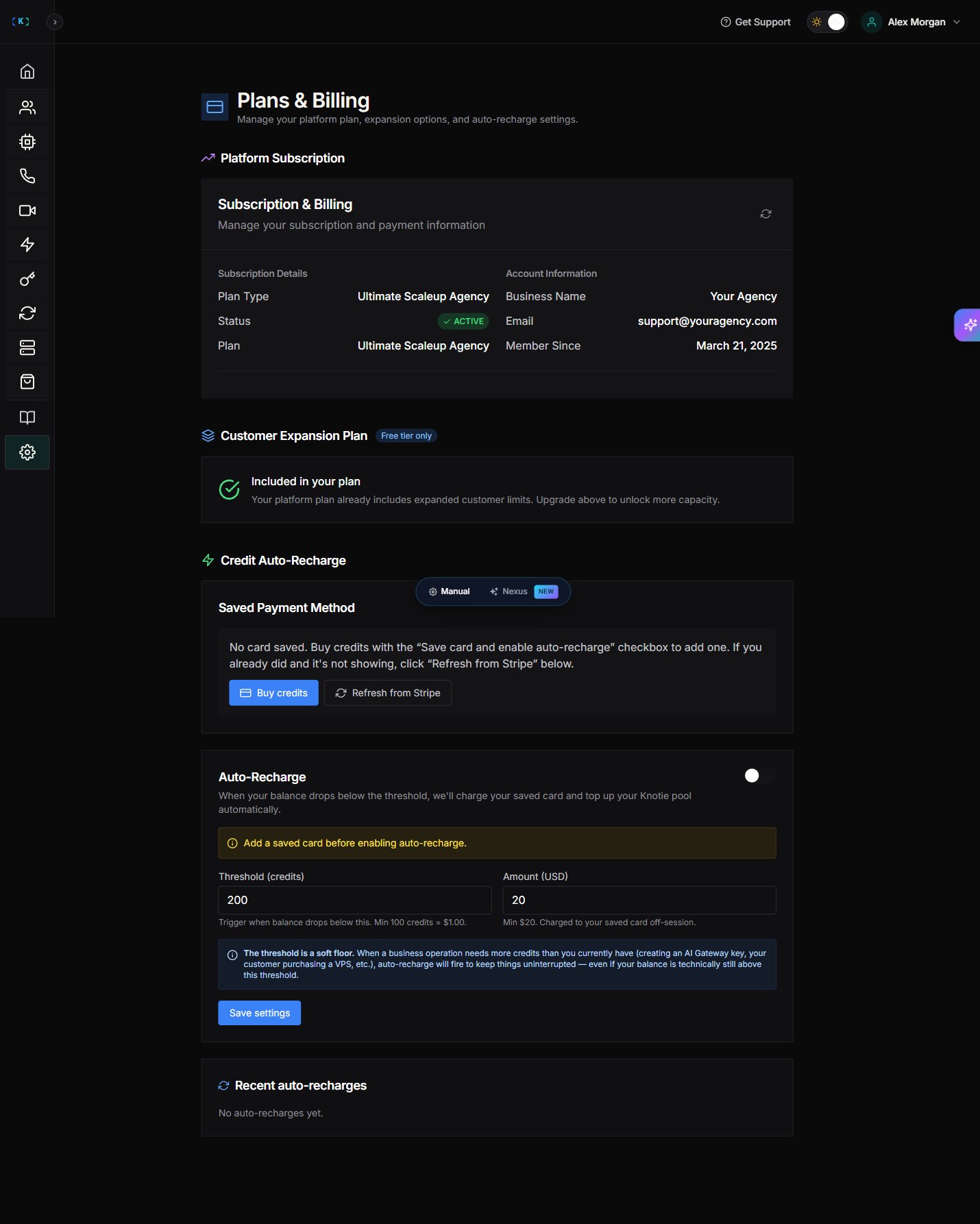Image resolution: width=980 pixels, height=1224 pixels.
Task: Expand the sidebar with the chevron button
Action: [55, 22]
